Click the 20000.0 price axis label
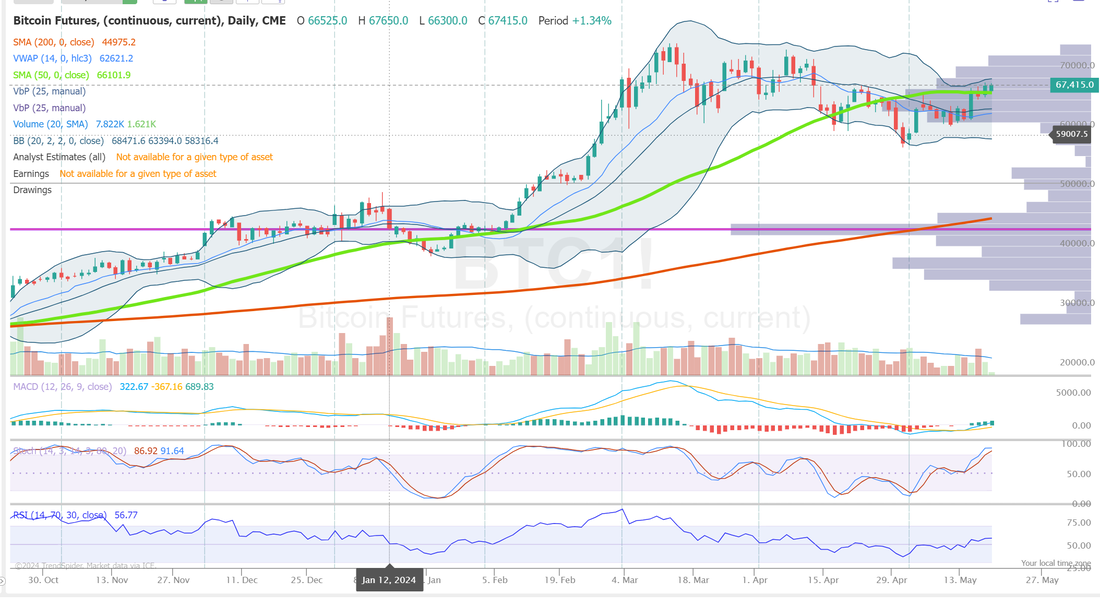The height and width of the screenshot is (605, 1100). point(1078,363)
